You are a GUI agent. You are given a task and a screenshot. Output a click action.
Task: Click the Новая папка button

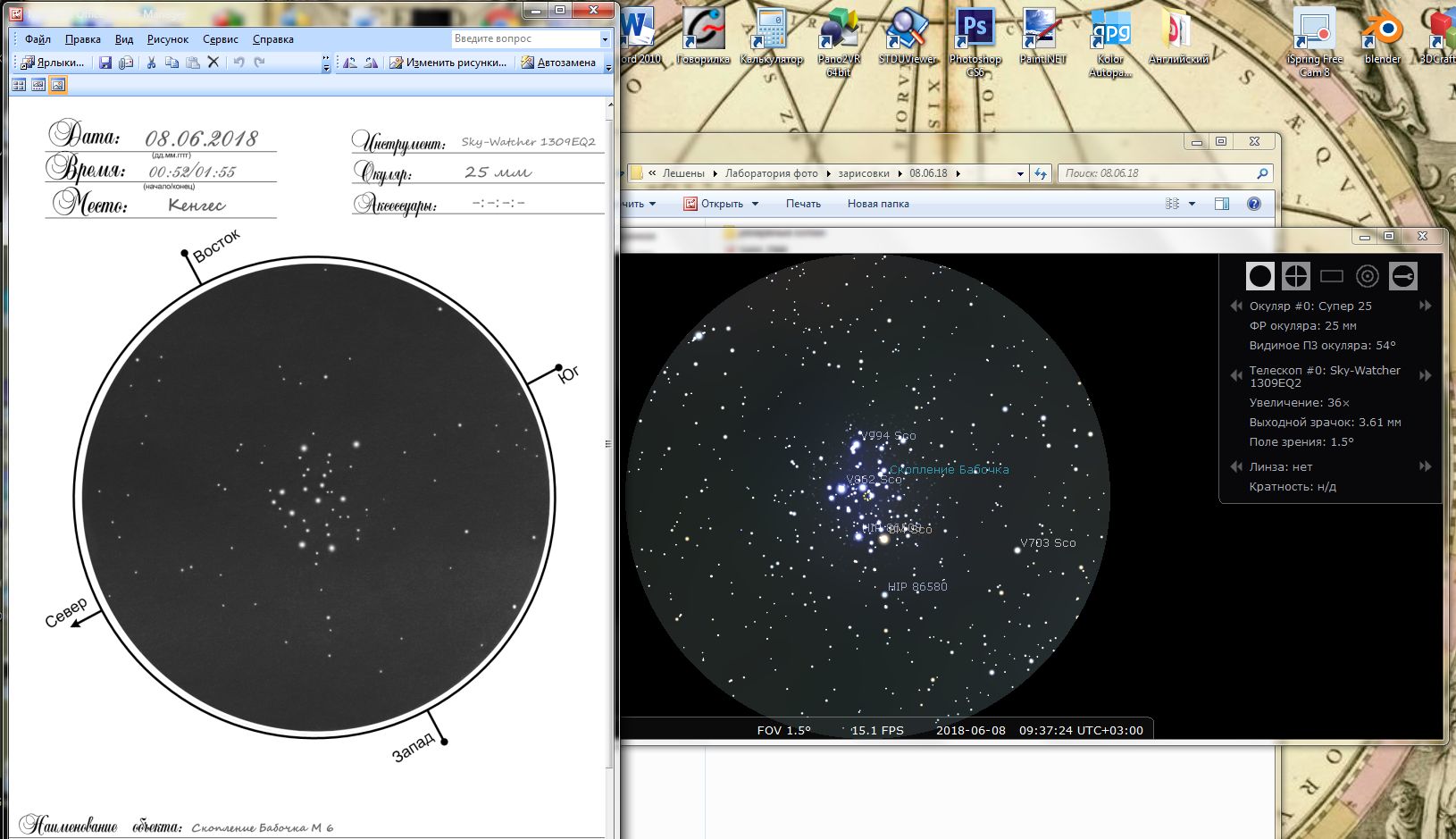pos(877,204)
